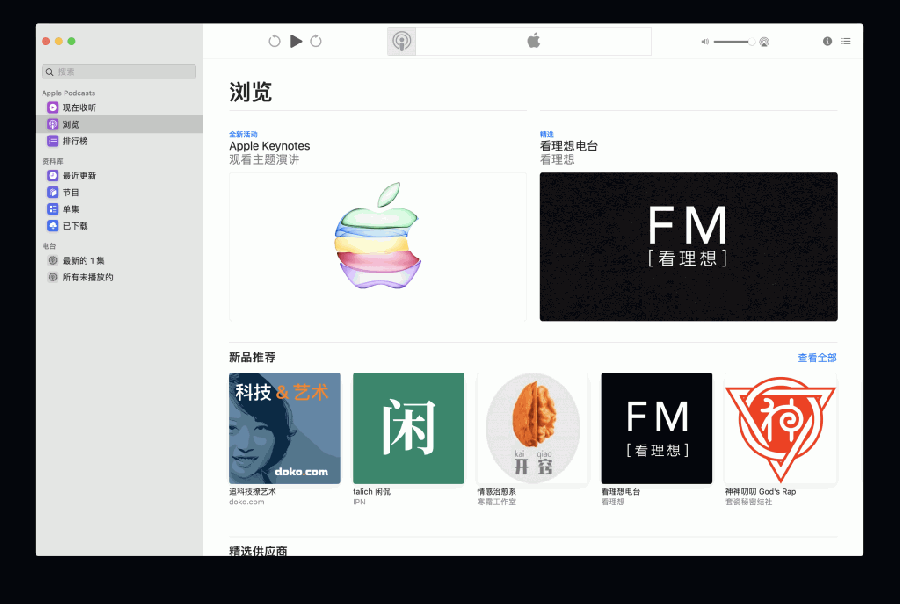Show episode info with the info icon
Screen dimensions: 900x604
click(827, 41)
